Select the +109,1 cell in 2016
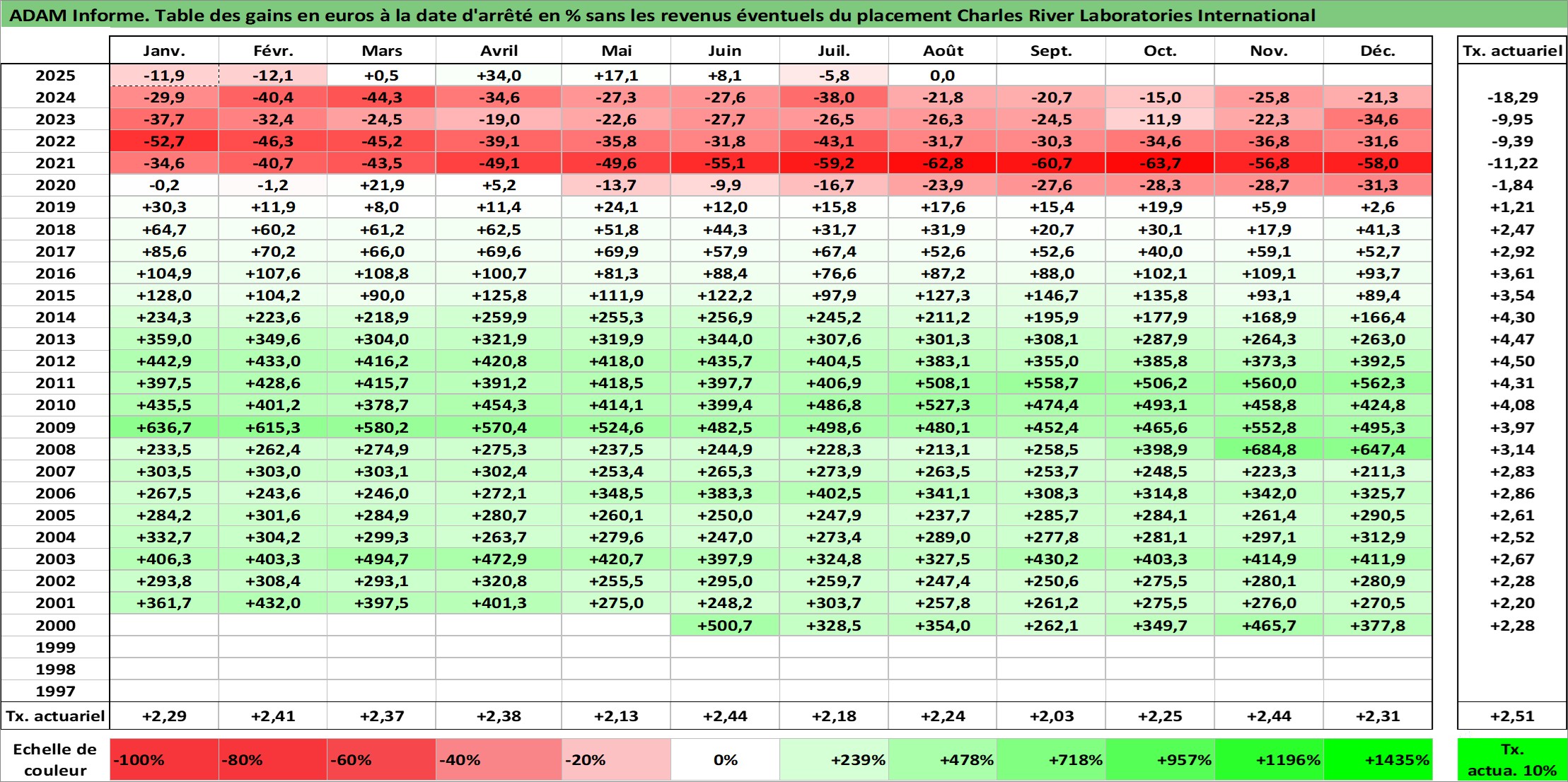 tap(1269, 274)
